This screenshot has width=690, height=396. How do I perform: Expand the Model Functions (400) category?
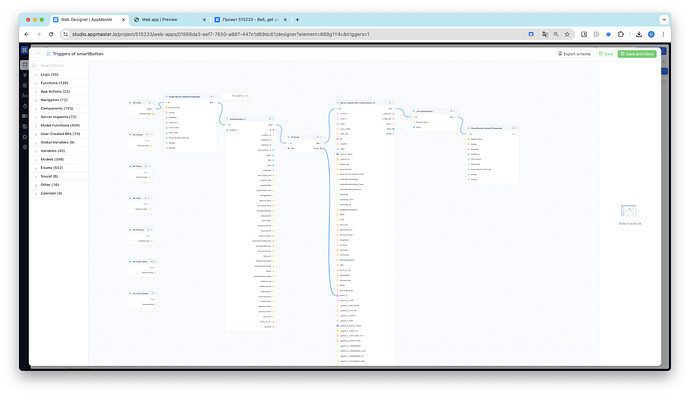coord(59,125)
